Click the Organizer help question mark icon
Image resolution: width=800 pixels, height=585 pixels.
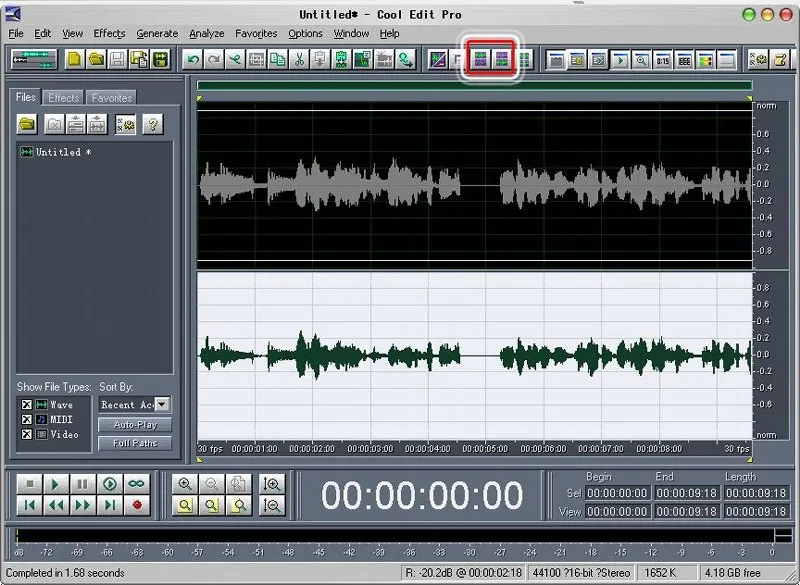tap(153, 124)
